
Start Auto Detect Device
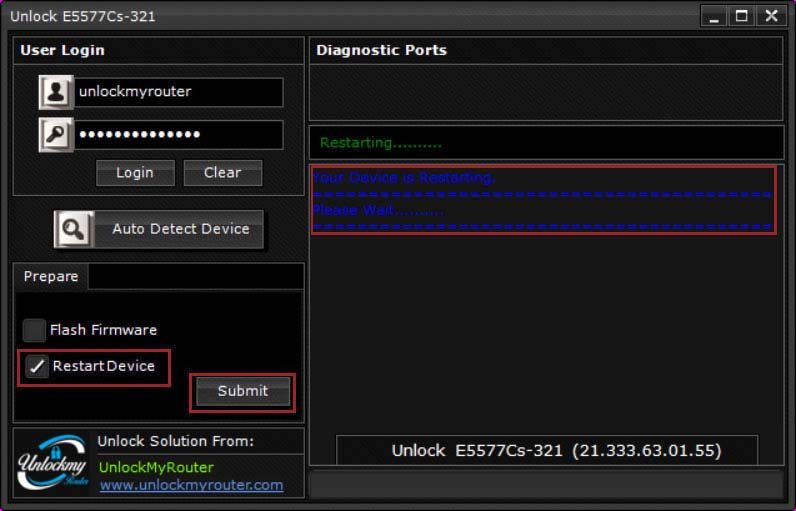(x=159, y=229)
